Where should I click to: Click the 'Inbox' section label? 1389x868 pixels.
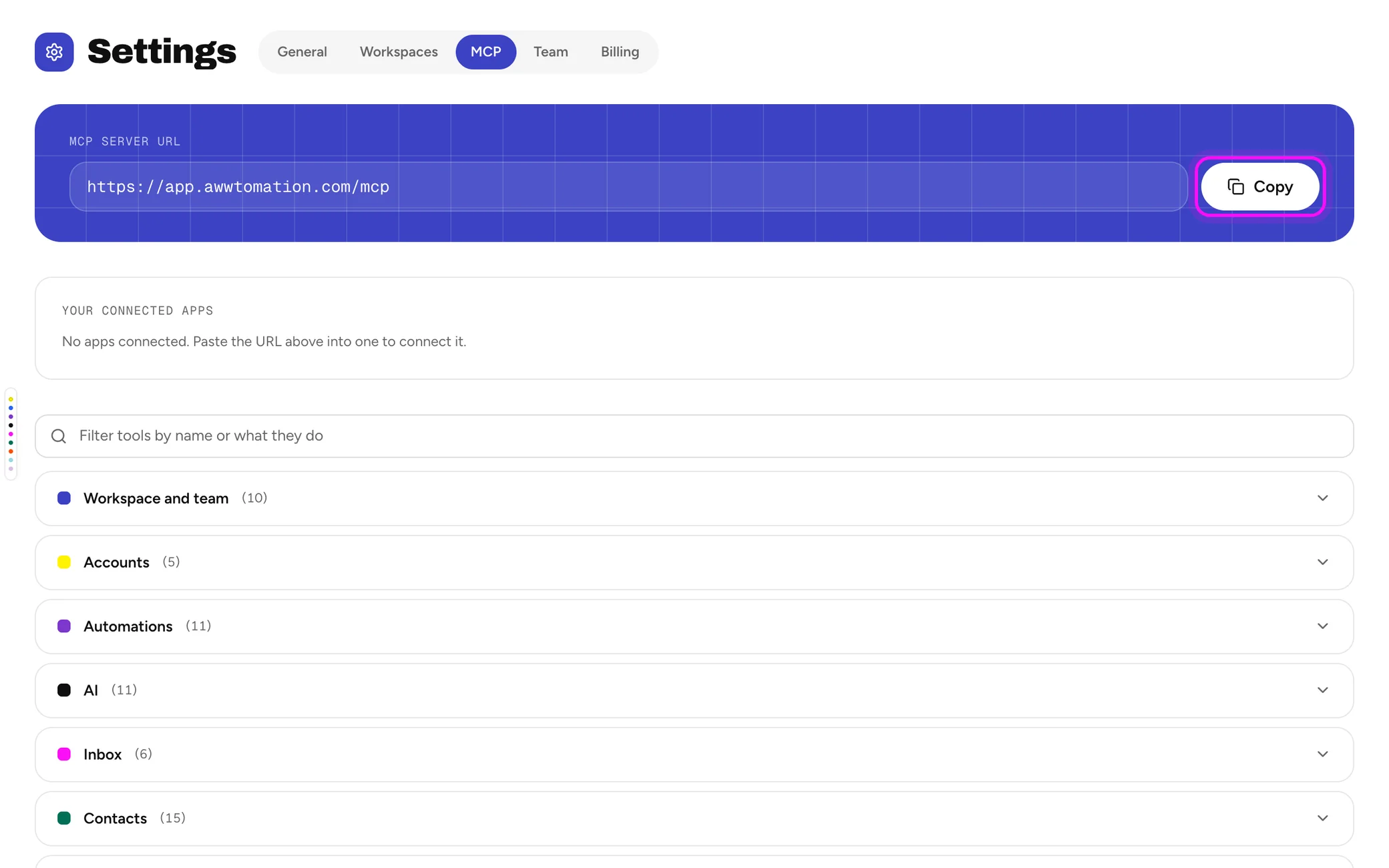click(102, 754)
